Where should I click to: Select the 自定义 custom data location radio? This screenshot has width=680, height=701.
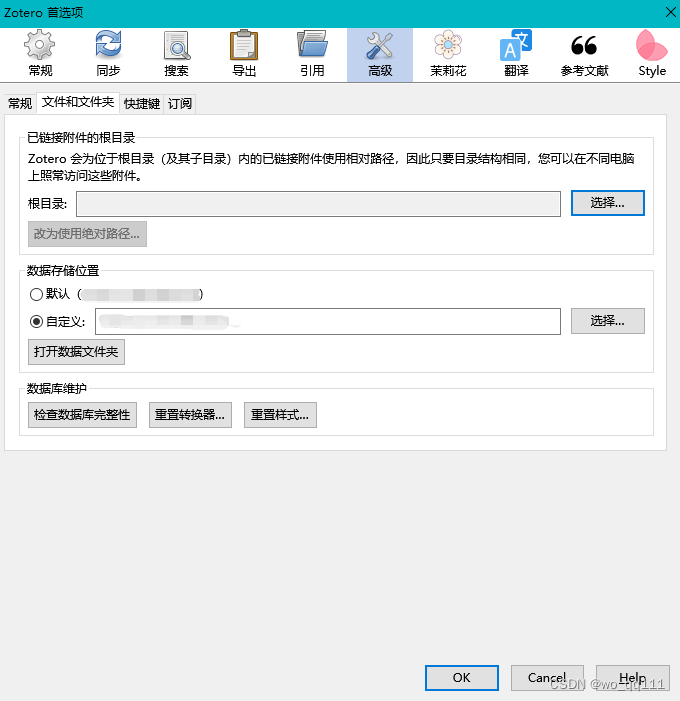36,321
